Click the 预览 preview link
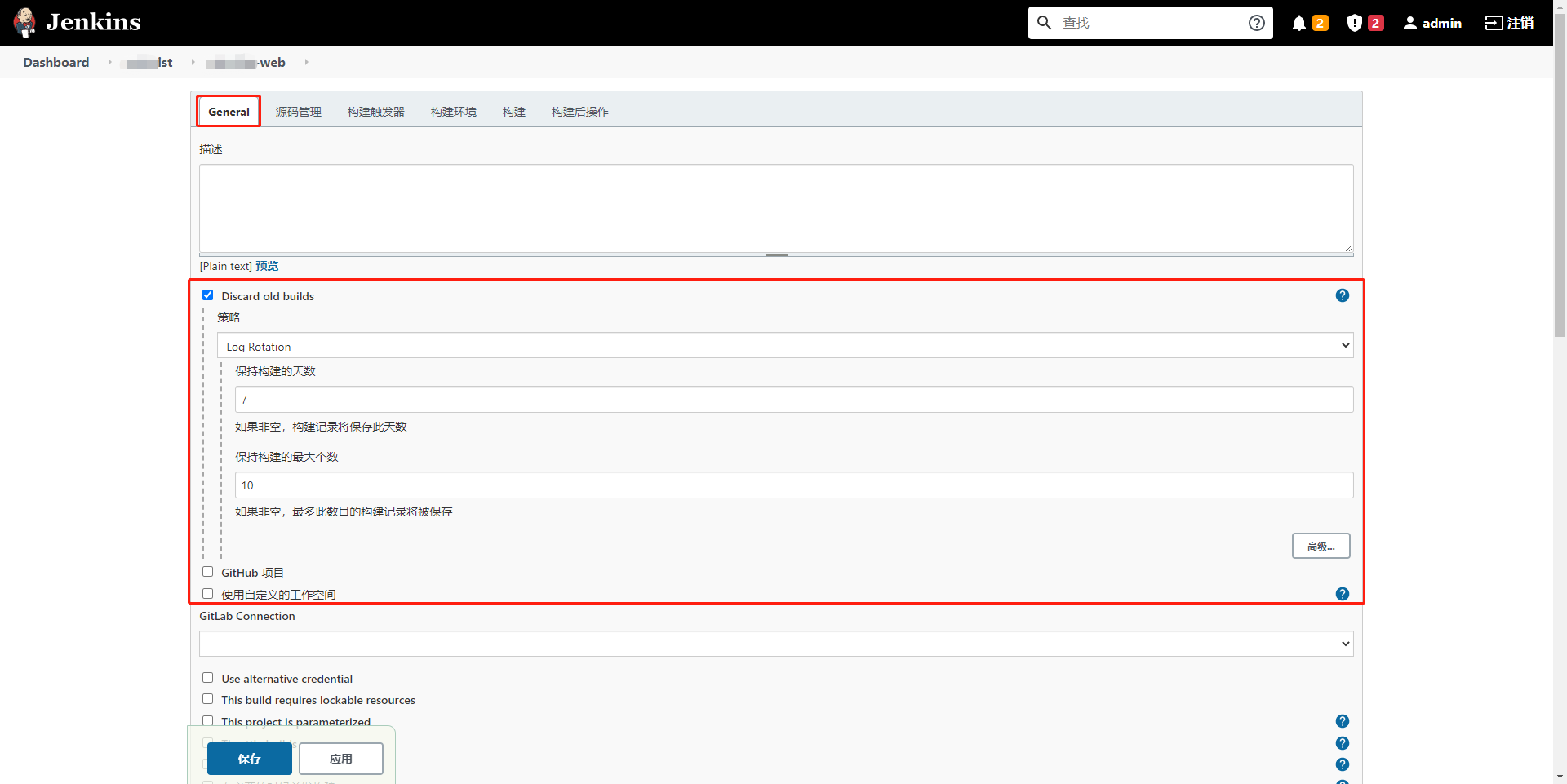The width and height of the screenshot is (1567, 784). pos(267,266)
